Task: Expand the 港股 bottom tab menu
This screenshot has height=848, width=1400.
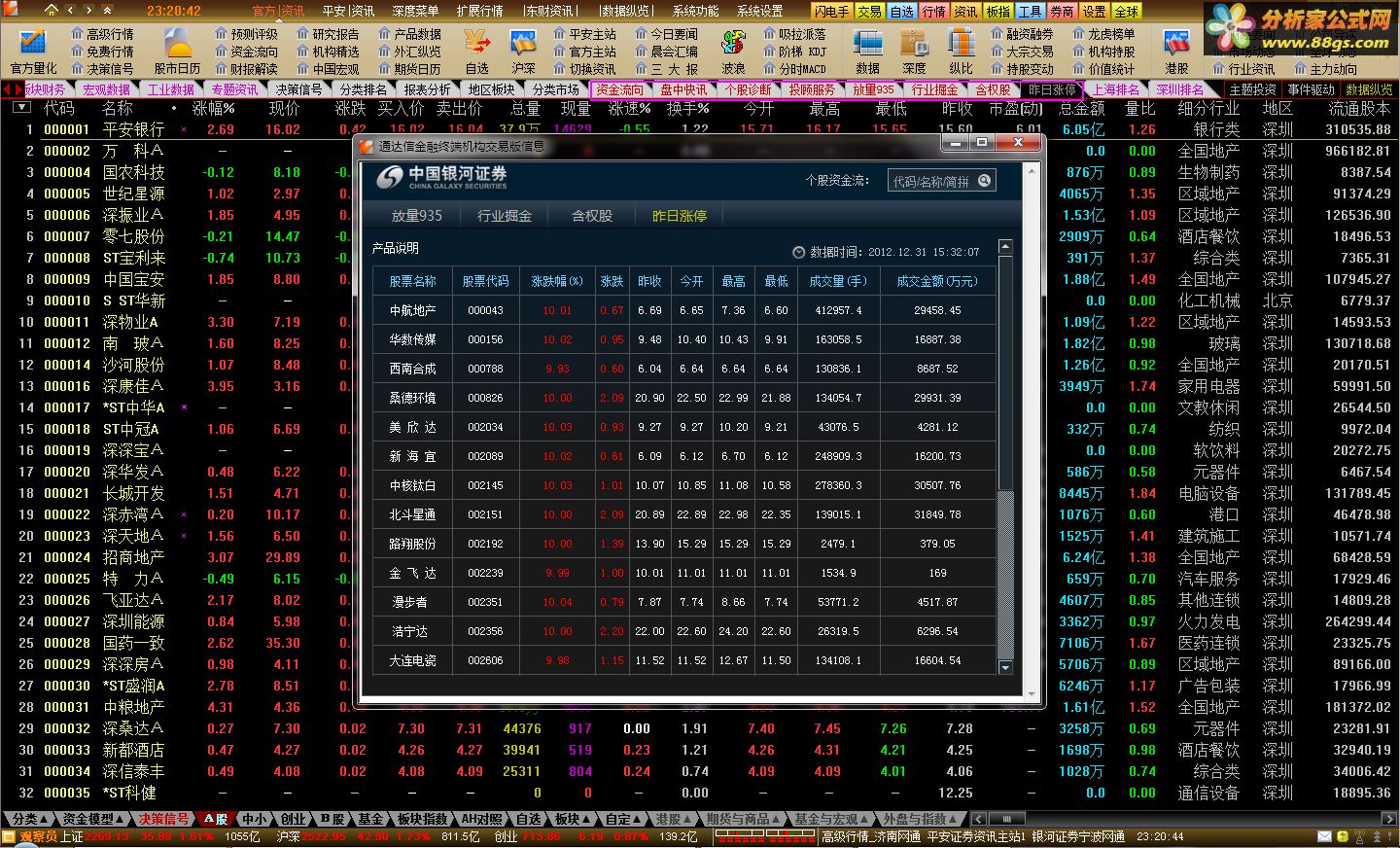Action: pos(674,819)
